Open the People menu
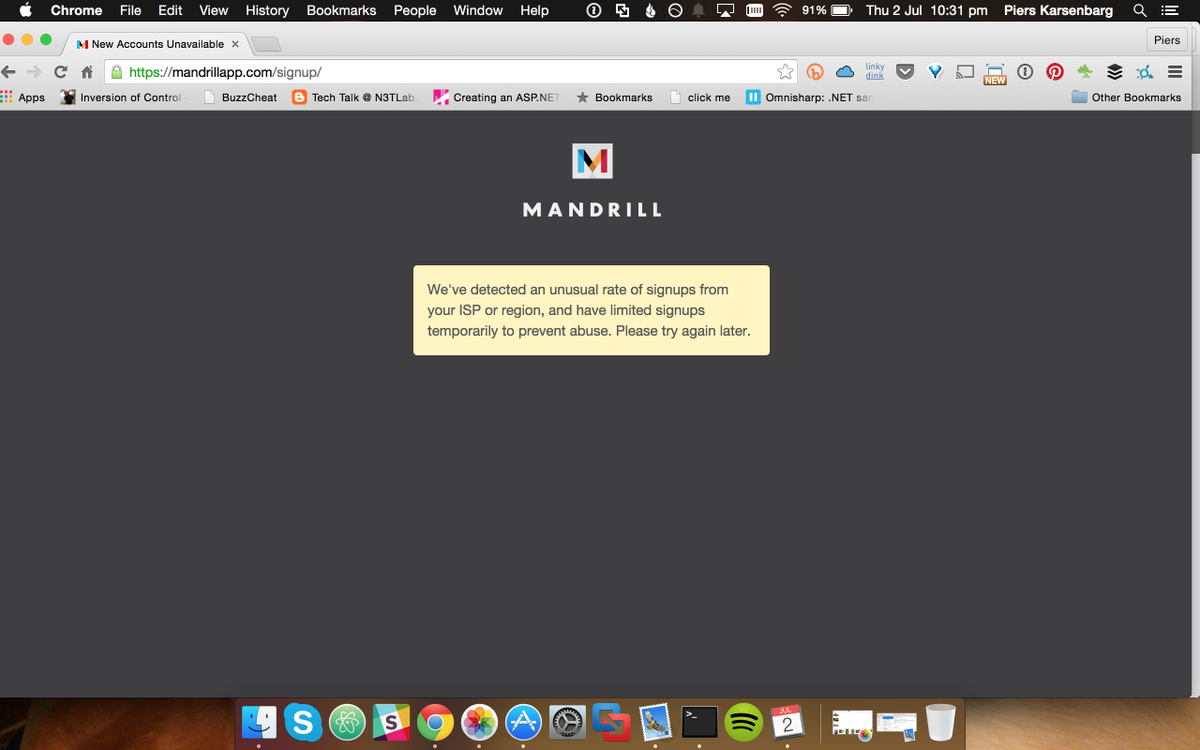The width and height of the screenshot is (1200, 750). 415,10
